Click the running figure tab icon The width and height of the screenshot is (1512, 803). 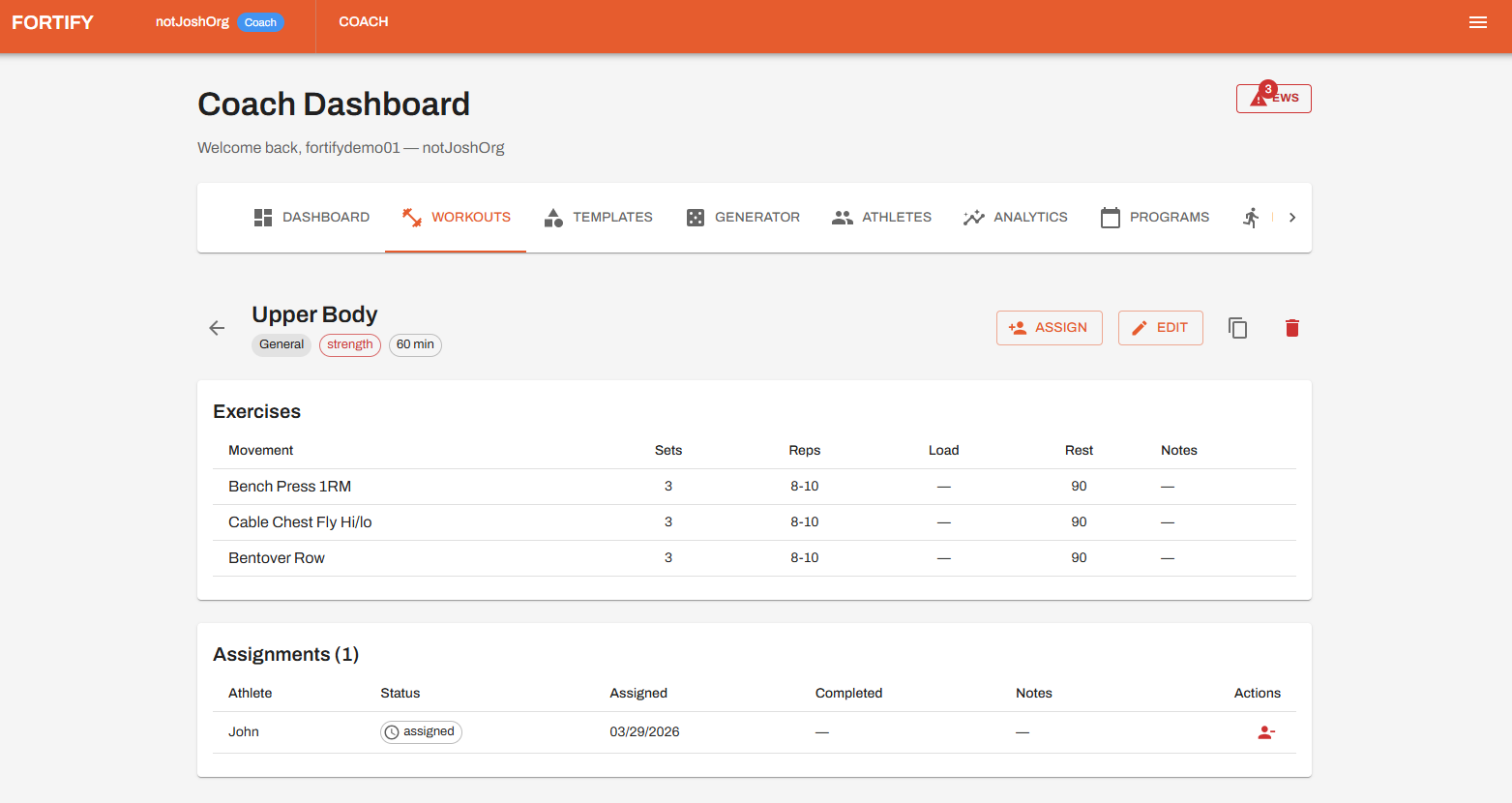click(1252, 218)
